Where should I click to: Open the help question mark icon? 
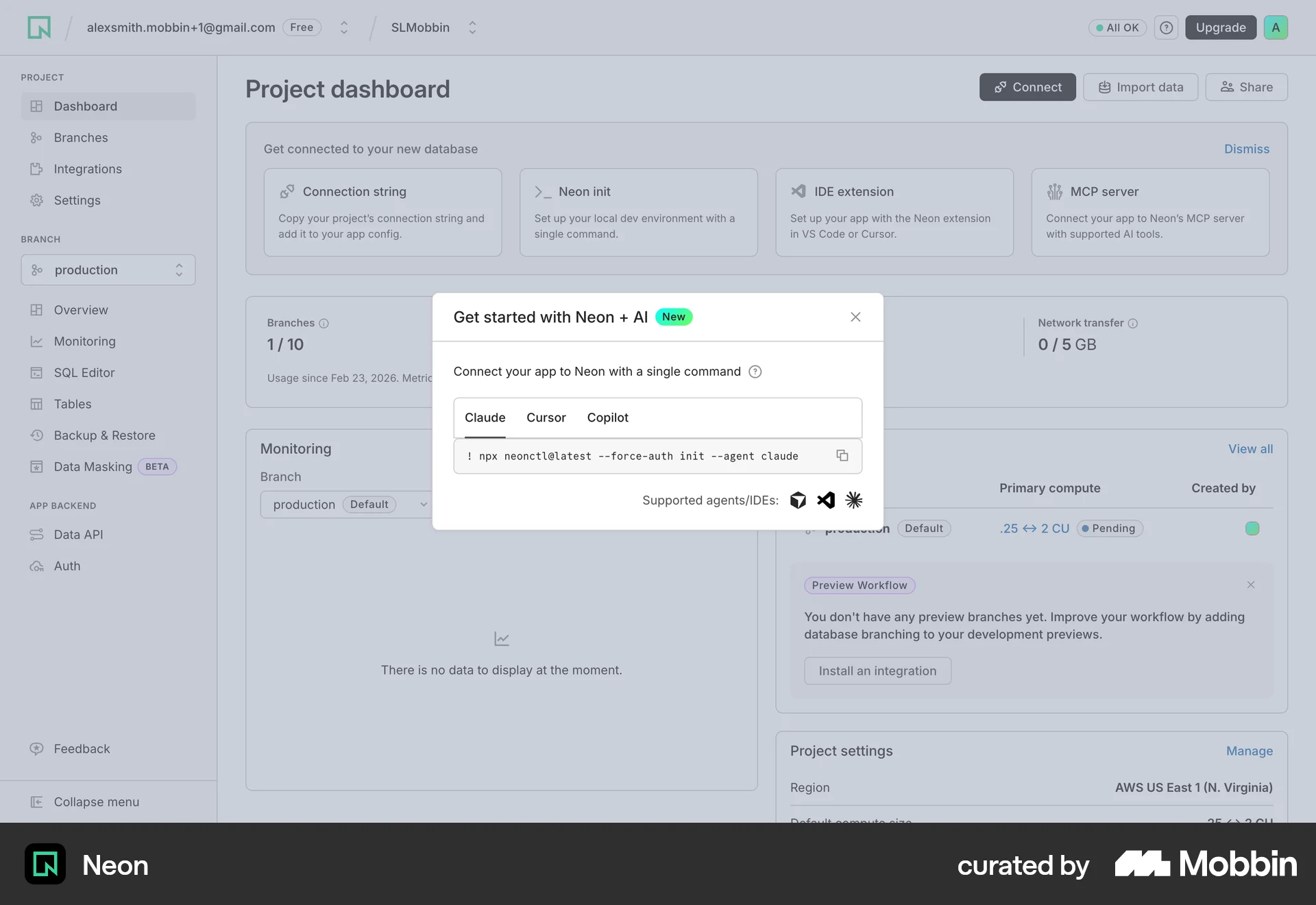tap(1166, 27)
